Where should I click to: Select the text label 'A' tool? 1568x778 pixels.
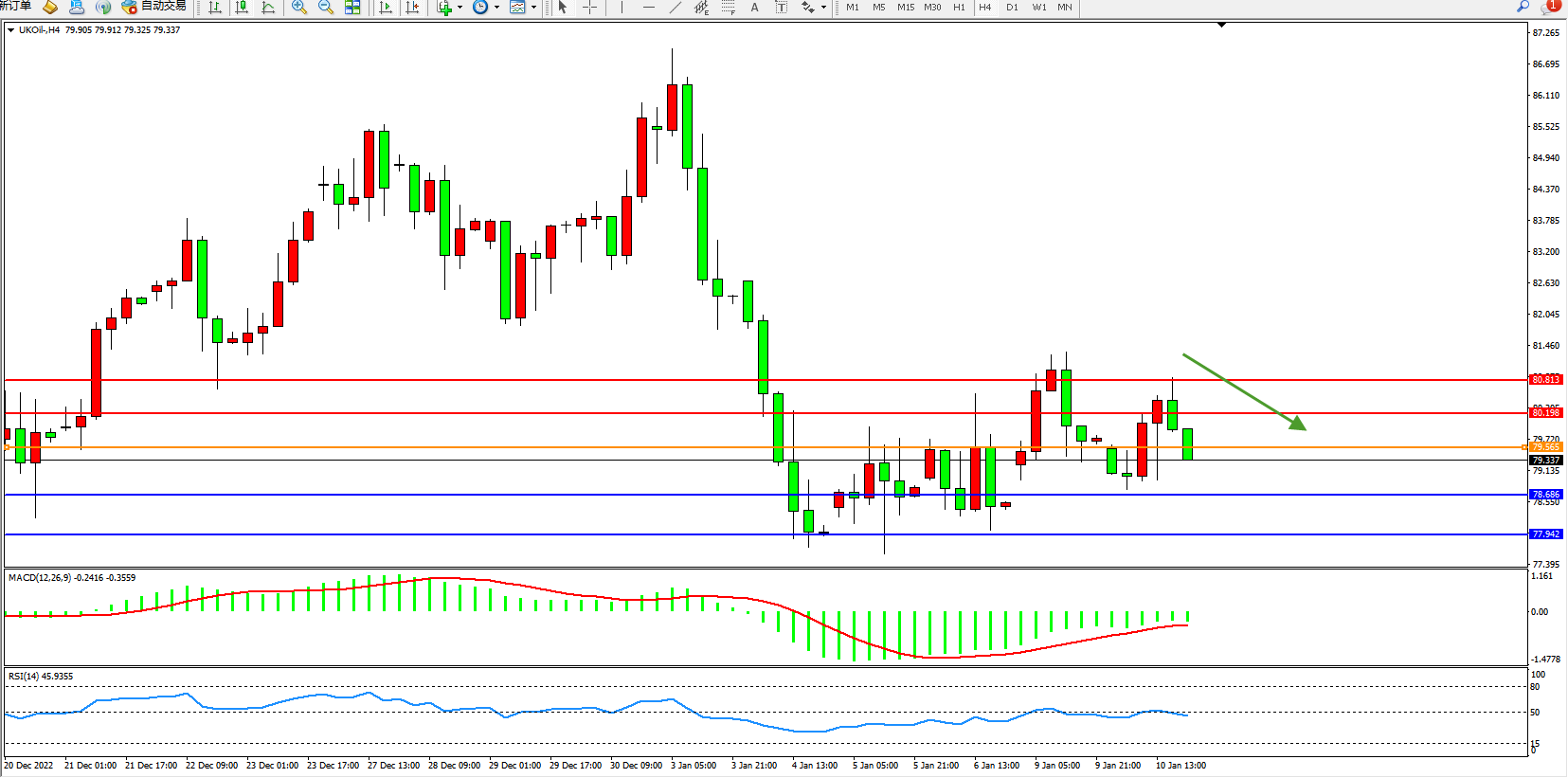[754, 8]
